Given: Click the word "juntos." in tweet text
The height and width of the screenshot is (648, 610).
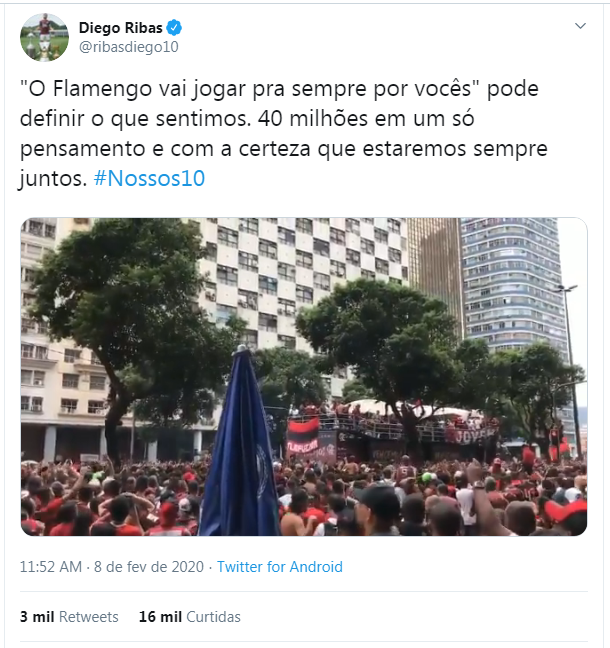Looking at the screenshot, I should pos(53,179).
